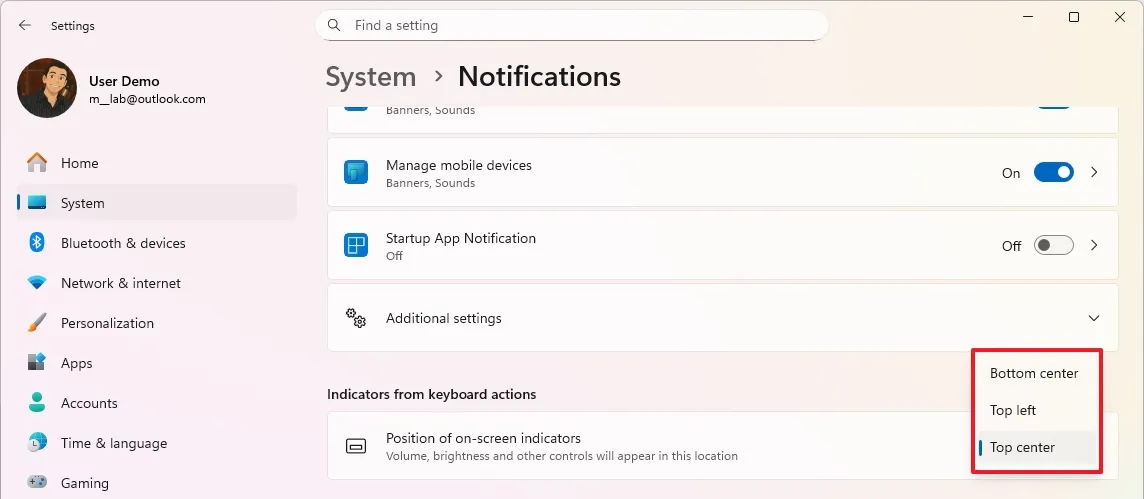
Task: Turn off Manage mobile devices notifications toggle
Action: pos(1053,173)
